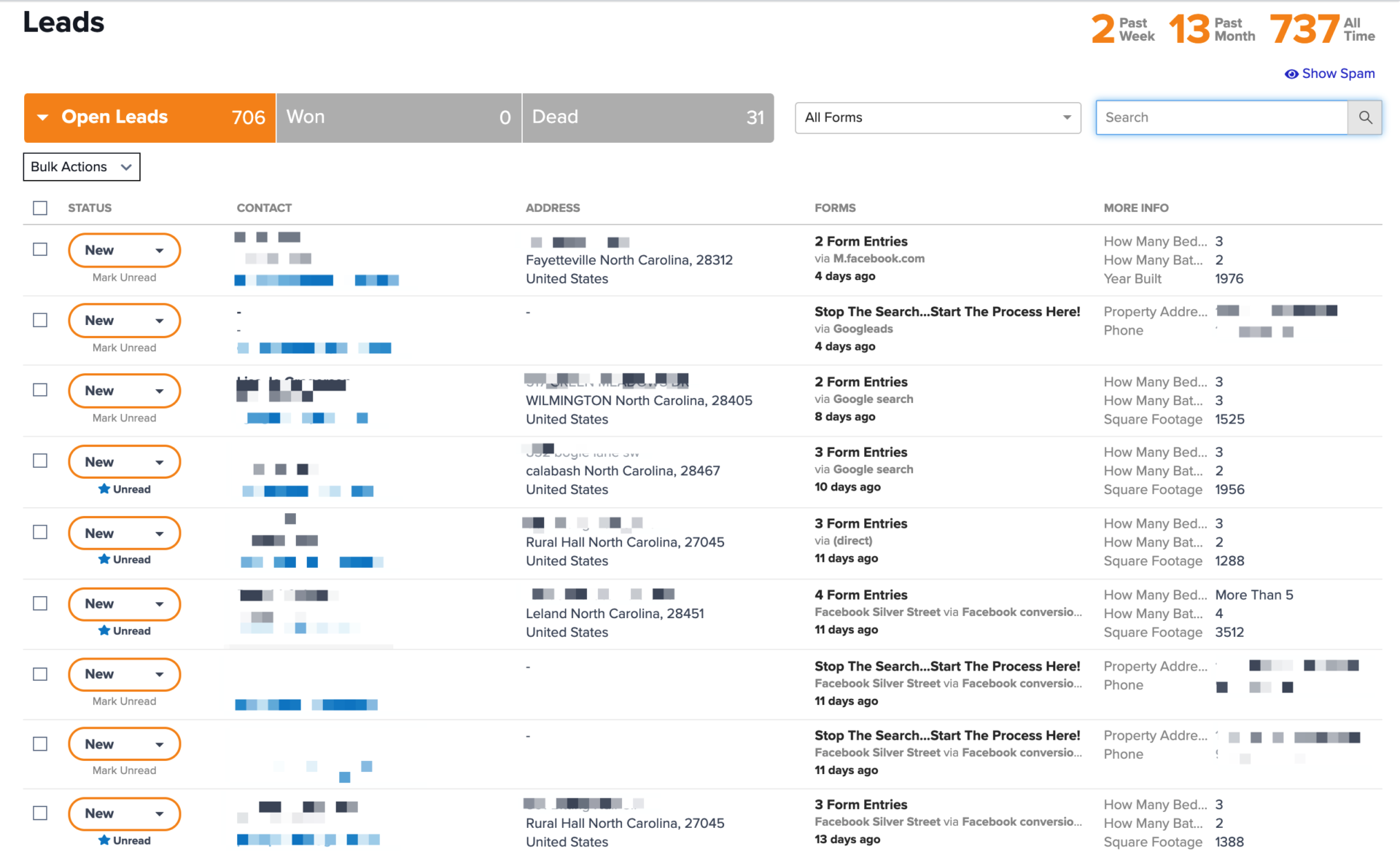Open New status dropdown for Fayetteville lead
The height and width of the screenshot is (852, 1400).
pyautogui.click(x=124, y=250)
